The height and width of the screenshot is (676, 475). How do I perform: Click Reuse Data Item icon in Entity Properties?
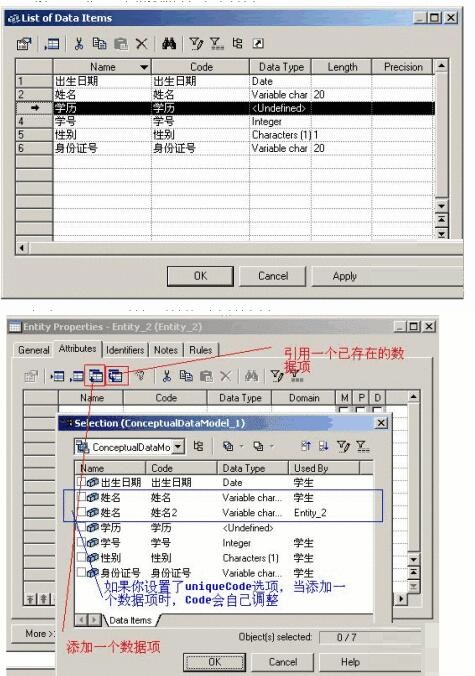point(116,376)
